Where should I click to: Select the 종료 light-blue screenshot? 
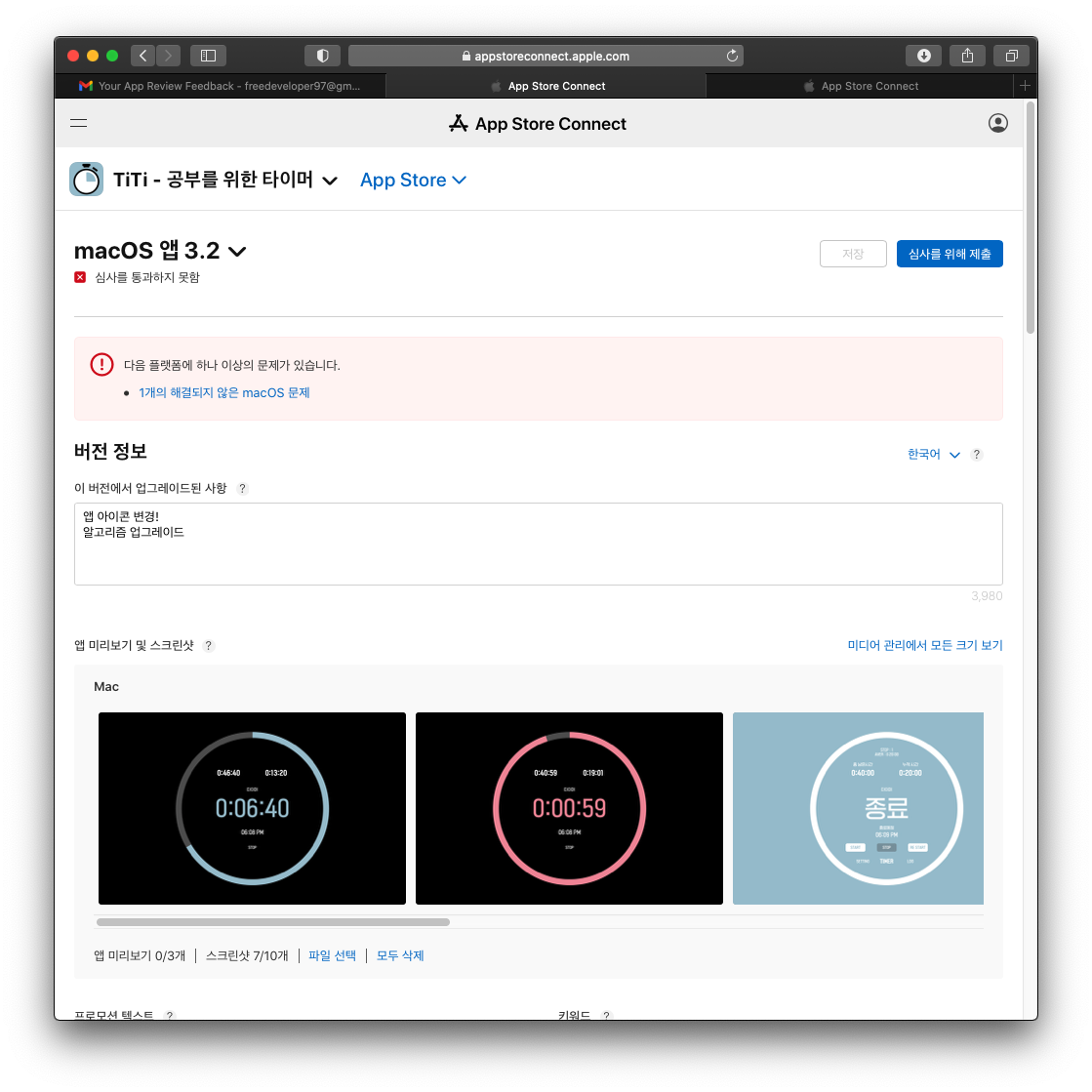pyautogui.click(x=858, y=809)
